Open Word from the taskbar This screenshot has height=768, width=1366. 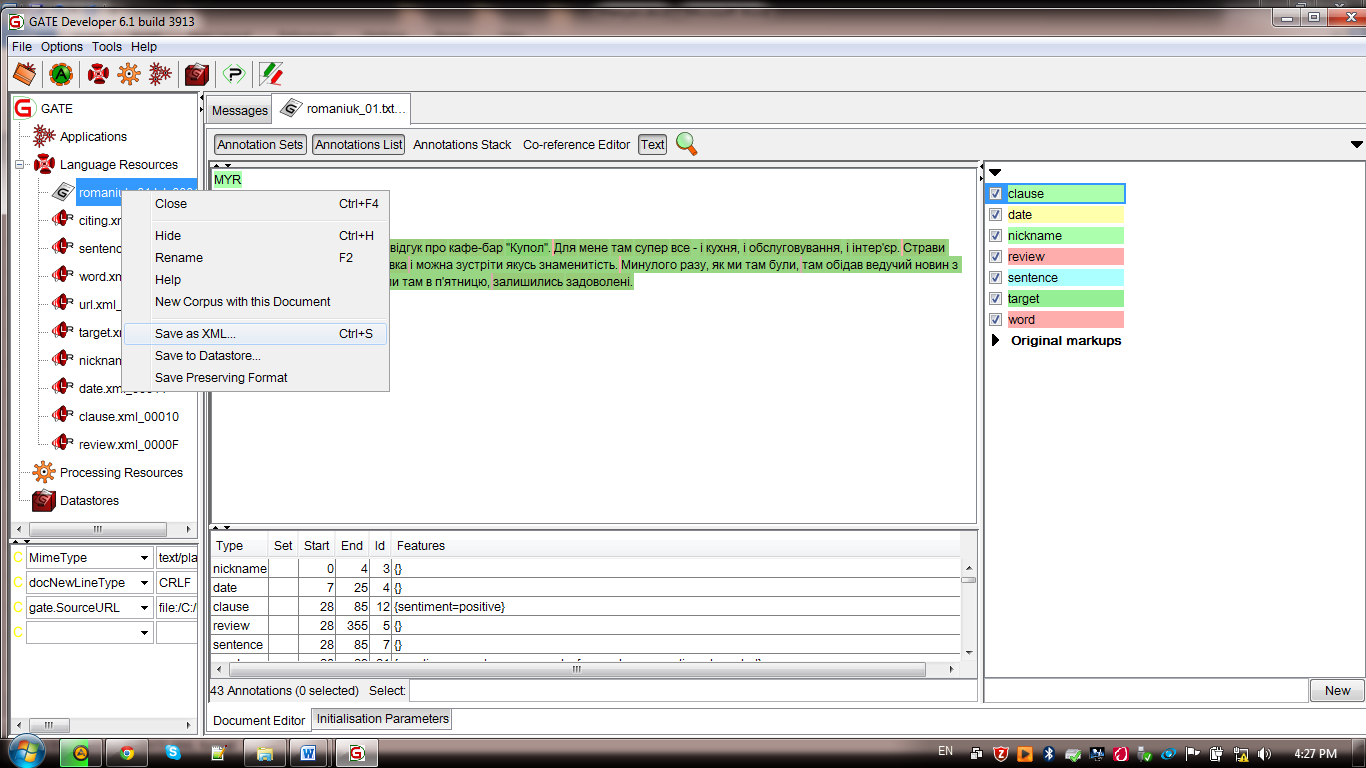pyautogui.click(x=307, y=752)
